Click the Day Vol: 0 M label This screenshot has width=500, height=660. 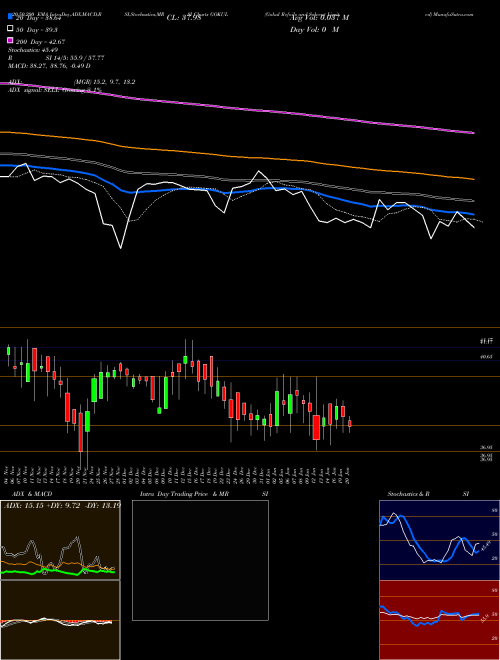314,30
